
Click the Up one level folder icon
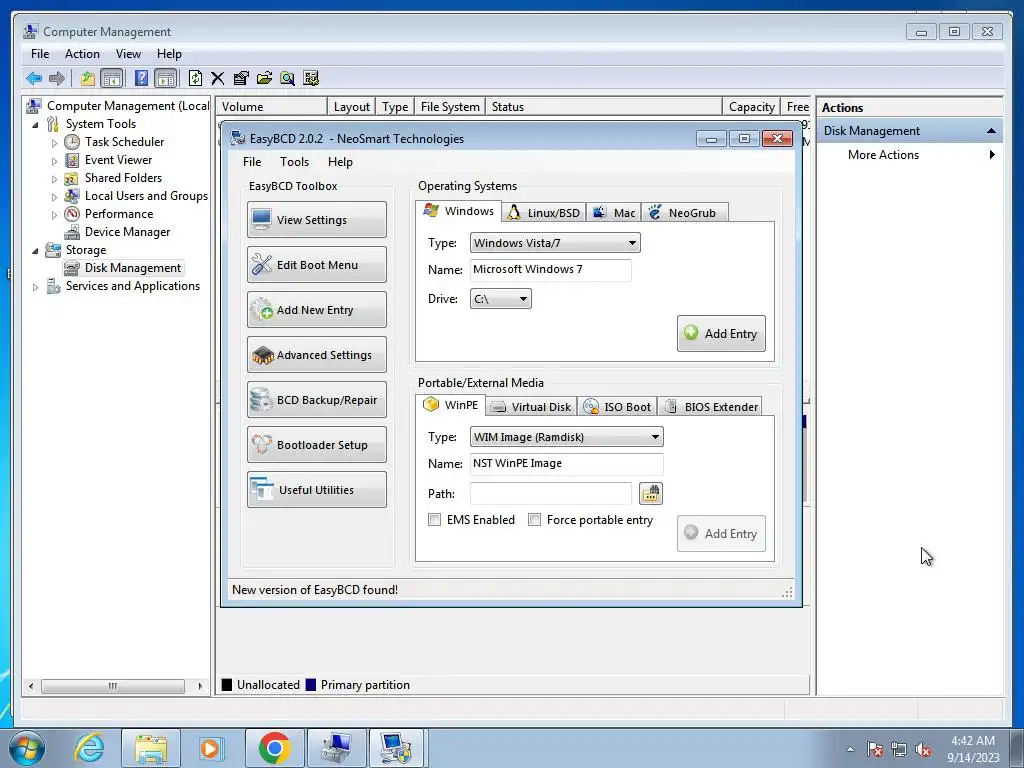pos(87,78)
